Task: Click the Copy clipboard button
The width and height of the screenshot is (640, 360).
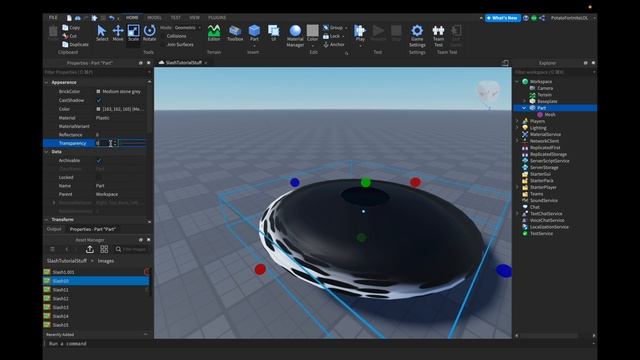Action: coord(71,27)
